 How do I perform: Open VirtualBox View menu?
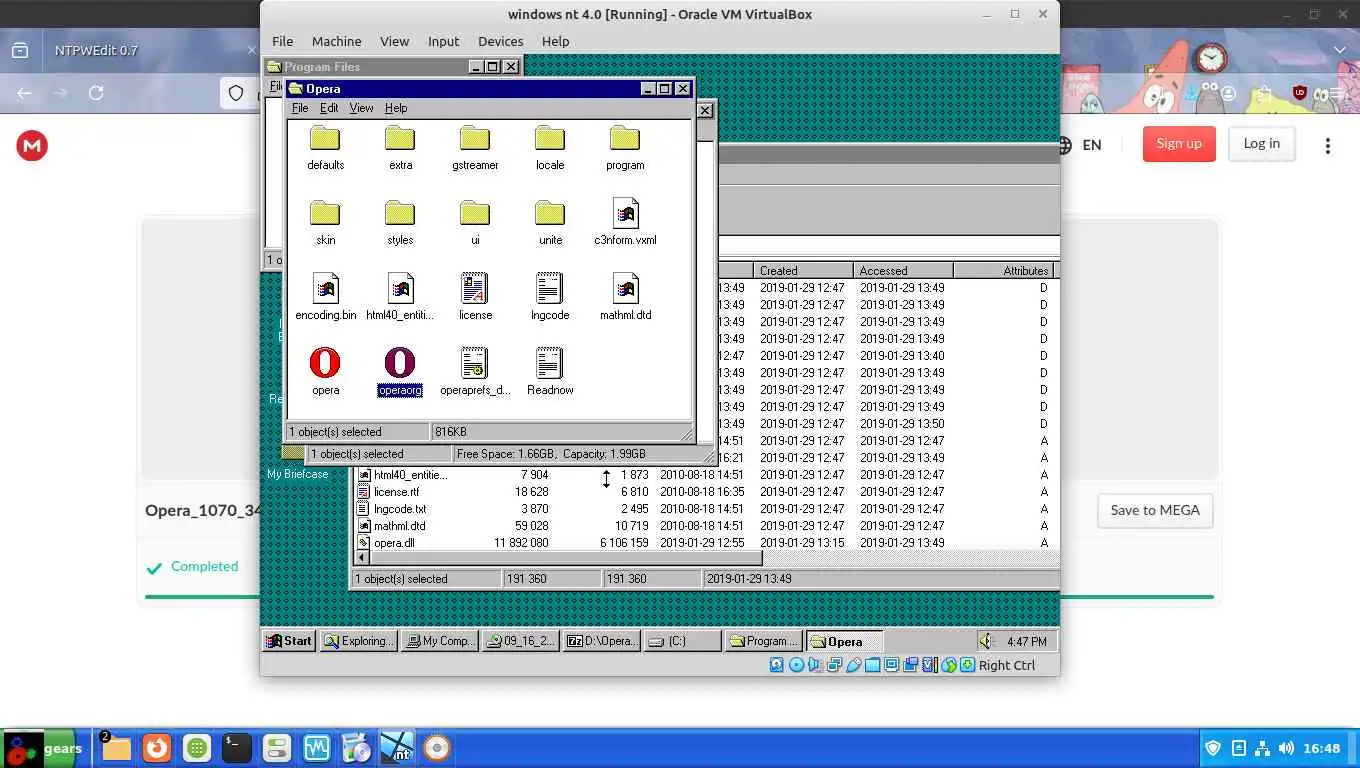tap(394, 41)
